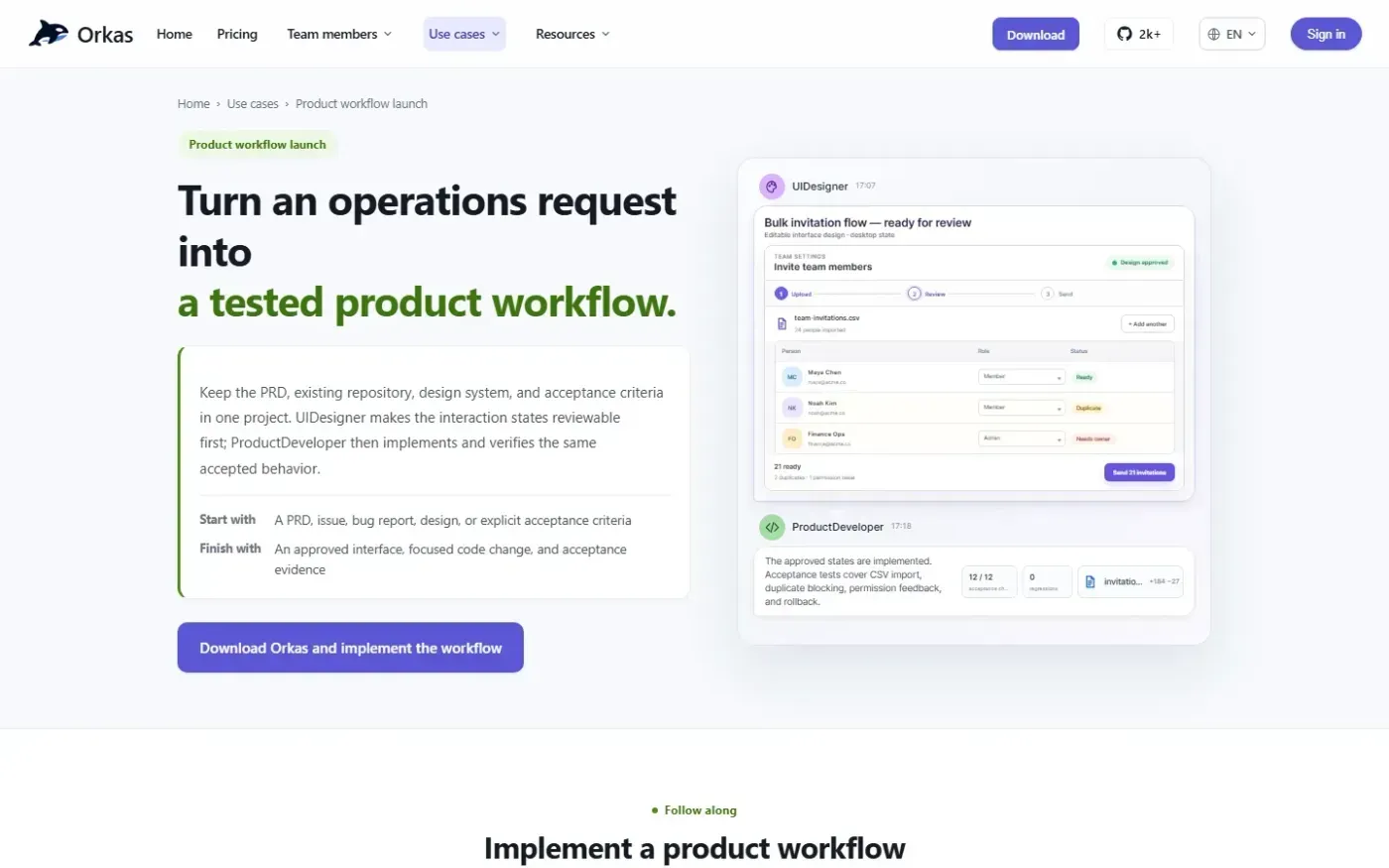Open the Use cases dropdown
Viewport: 1389px width, 868px height.
(x=464, y=34)
